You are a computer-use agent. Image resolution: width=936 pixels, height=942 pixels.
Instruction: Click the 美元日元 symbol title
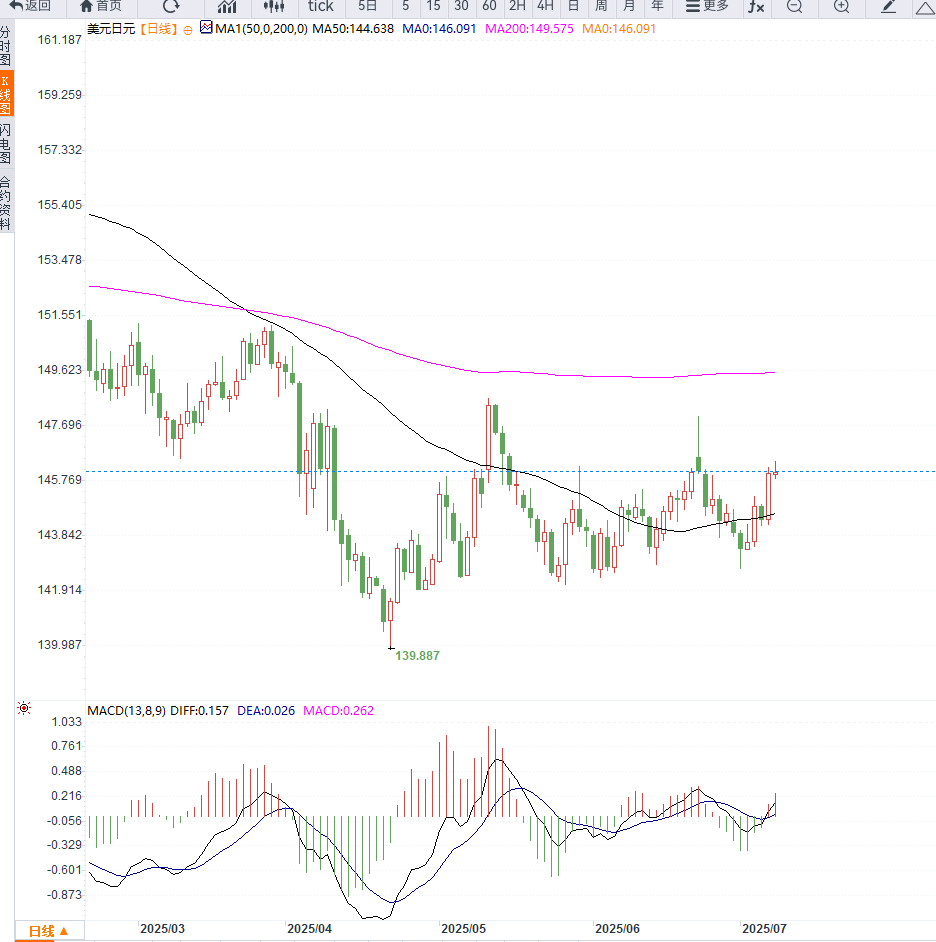111,29
